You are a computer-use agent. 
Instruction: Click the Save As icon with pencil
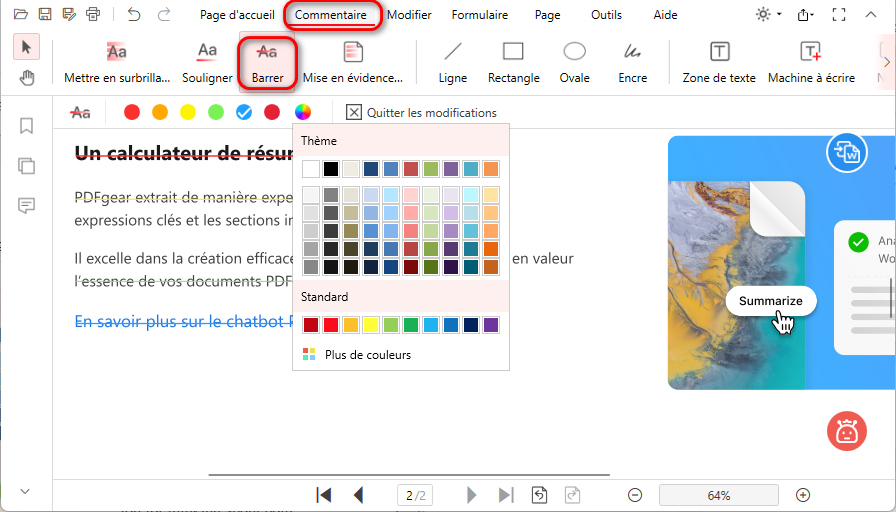point(69,14)
